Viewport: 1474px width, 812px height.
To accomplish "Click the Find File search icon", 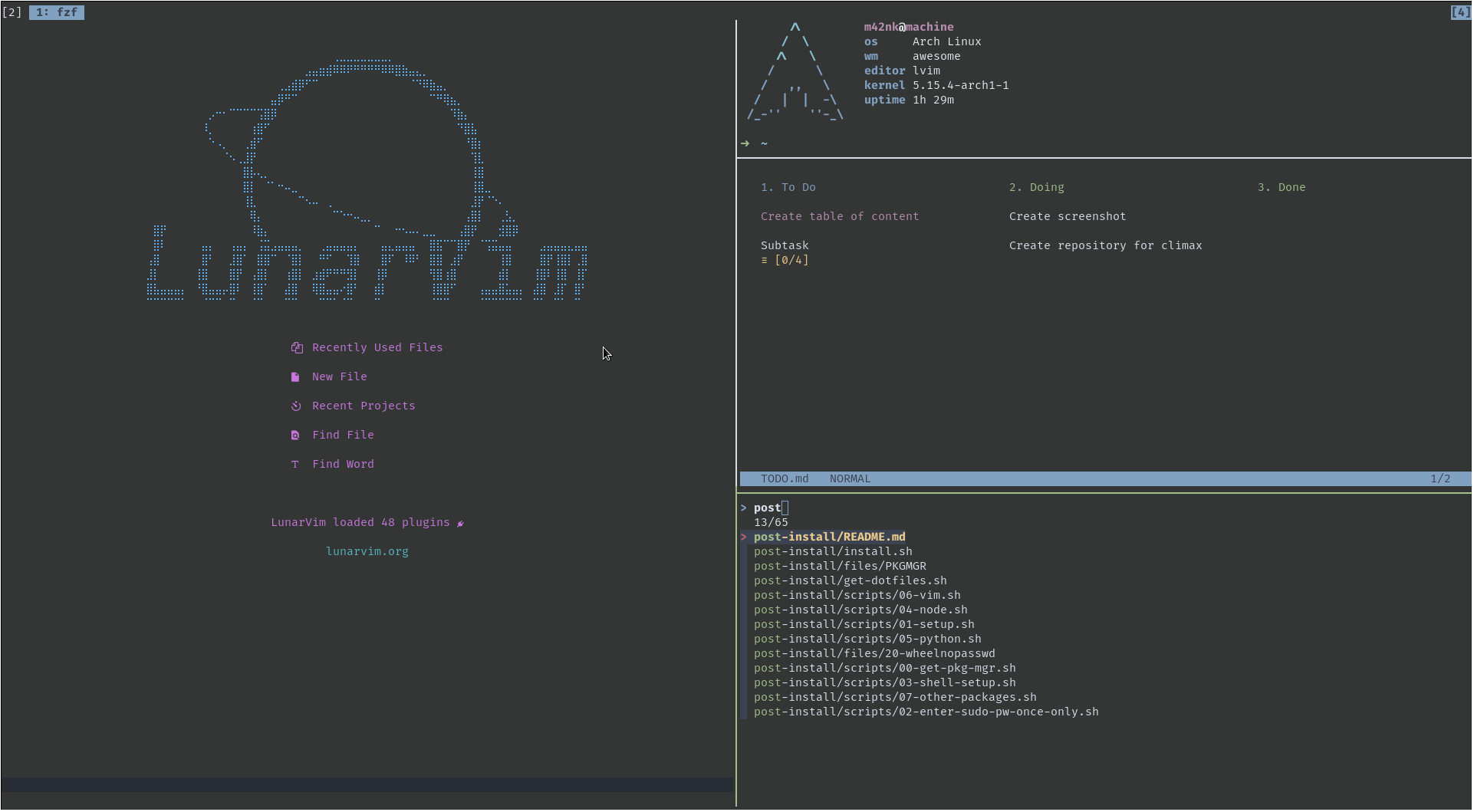I will (x=295, y=436).
